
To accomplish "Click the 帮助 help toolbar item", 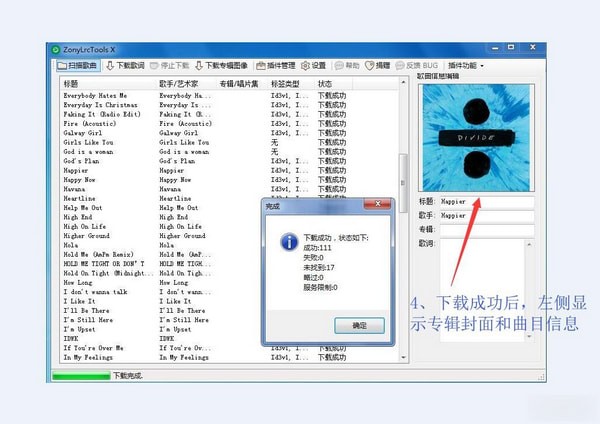I will (347, 66).
